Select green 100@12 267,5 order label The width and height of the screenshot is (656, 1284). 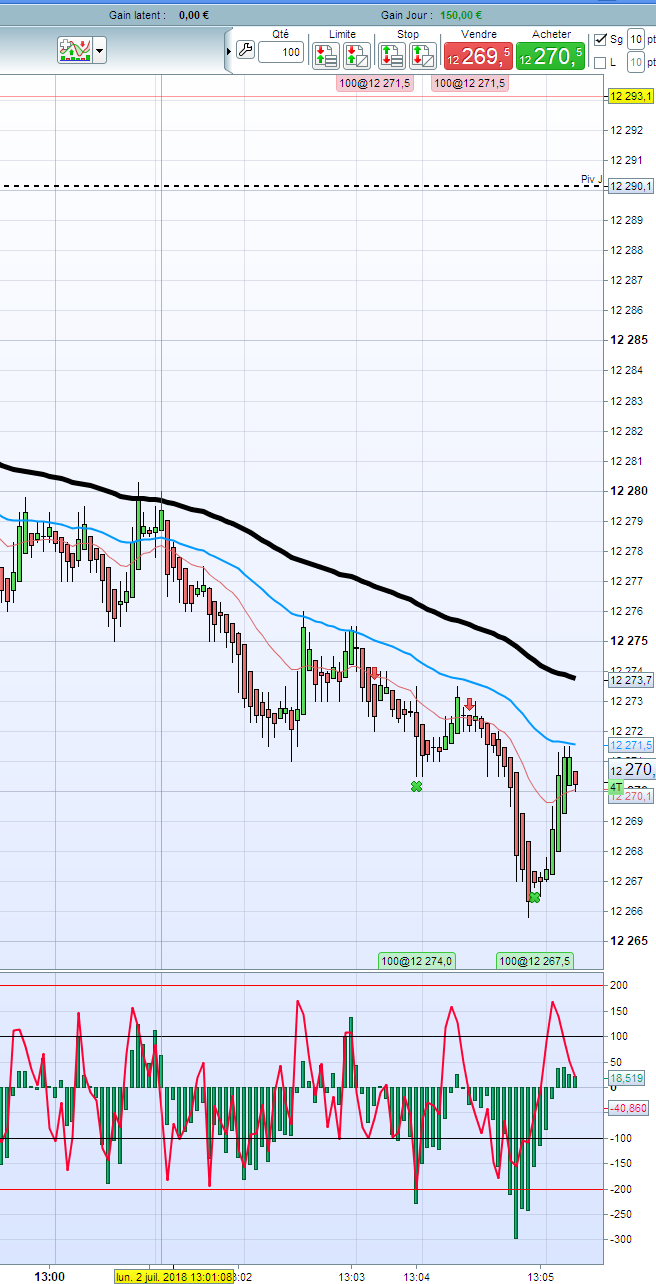535,961
